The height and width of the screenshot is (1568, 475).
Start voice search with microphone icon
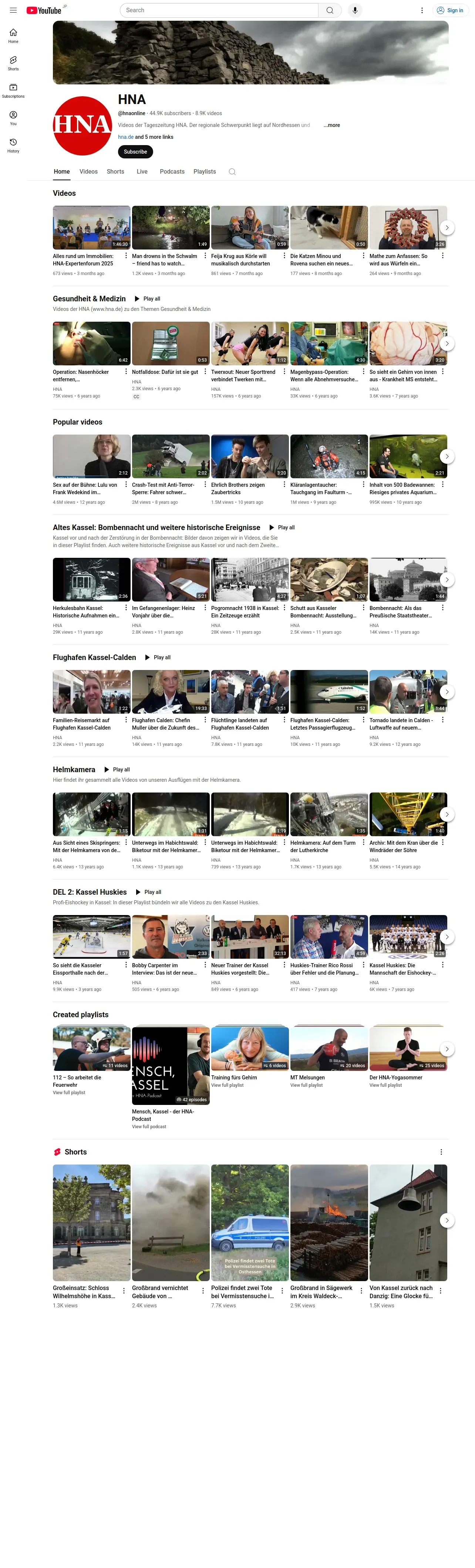coord(355,10)
